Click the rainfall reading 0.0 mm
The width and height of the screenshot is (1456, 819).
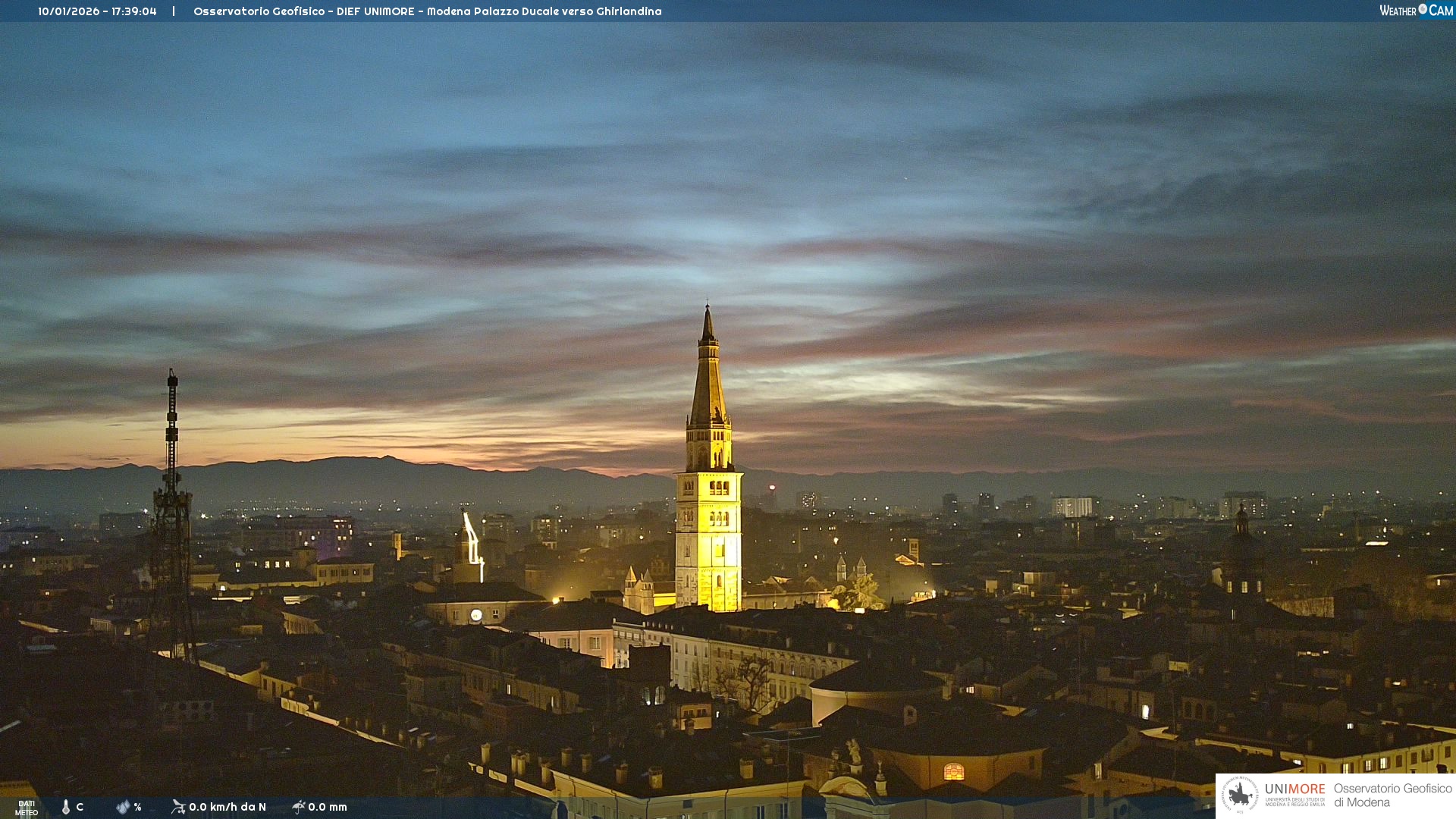[x=328, y=807]
